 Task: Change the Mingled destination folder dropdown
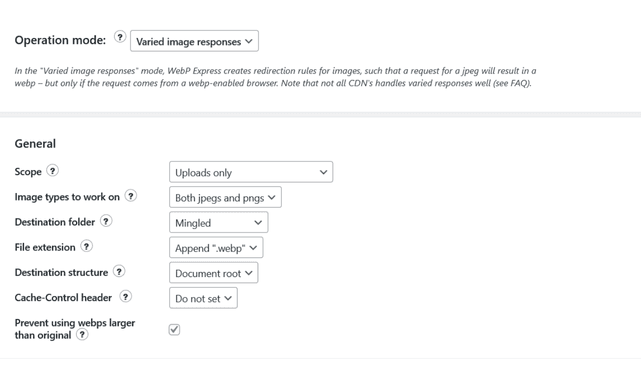219,223
